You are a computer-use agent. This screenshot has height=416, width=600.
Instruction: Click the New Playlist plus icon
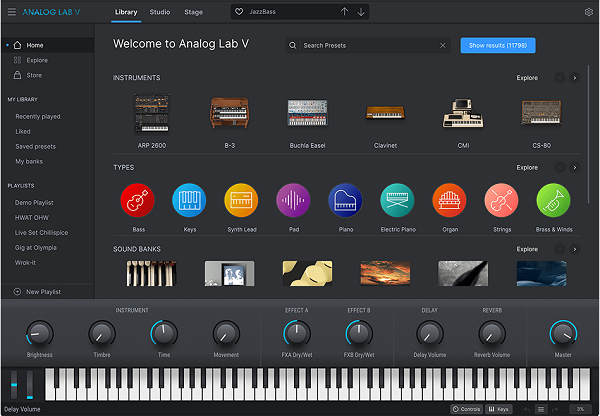[x=17, y=292]
